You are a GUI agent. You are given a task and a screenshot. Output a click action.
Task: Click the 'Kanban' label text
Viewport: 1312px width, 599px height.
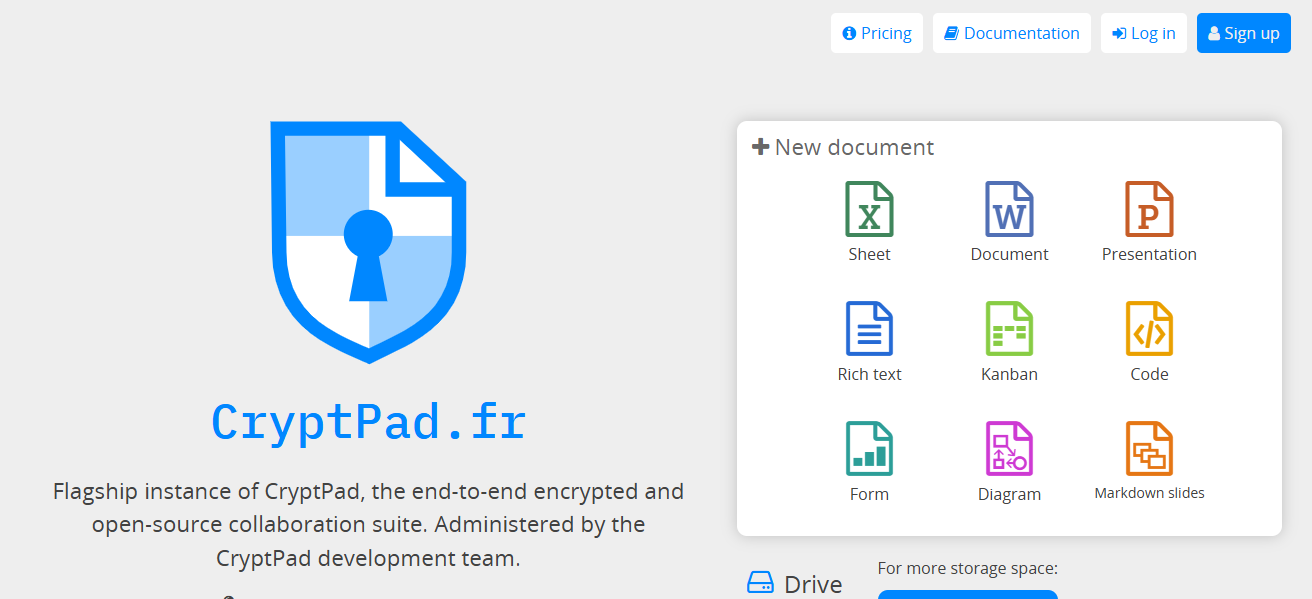[1009, 374]
